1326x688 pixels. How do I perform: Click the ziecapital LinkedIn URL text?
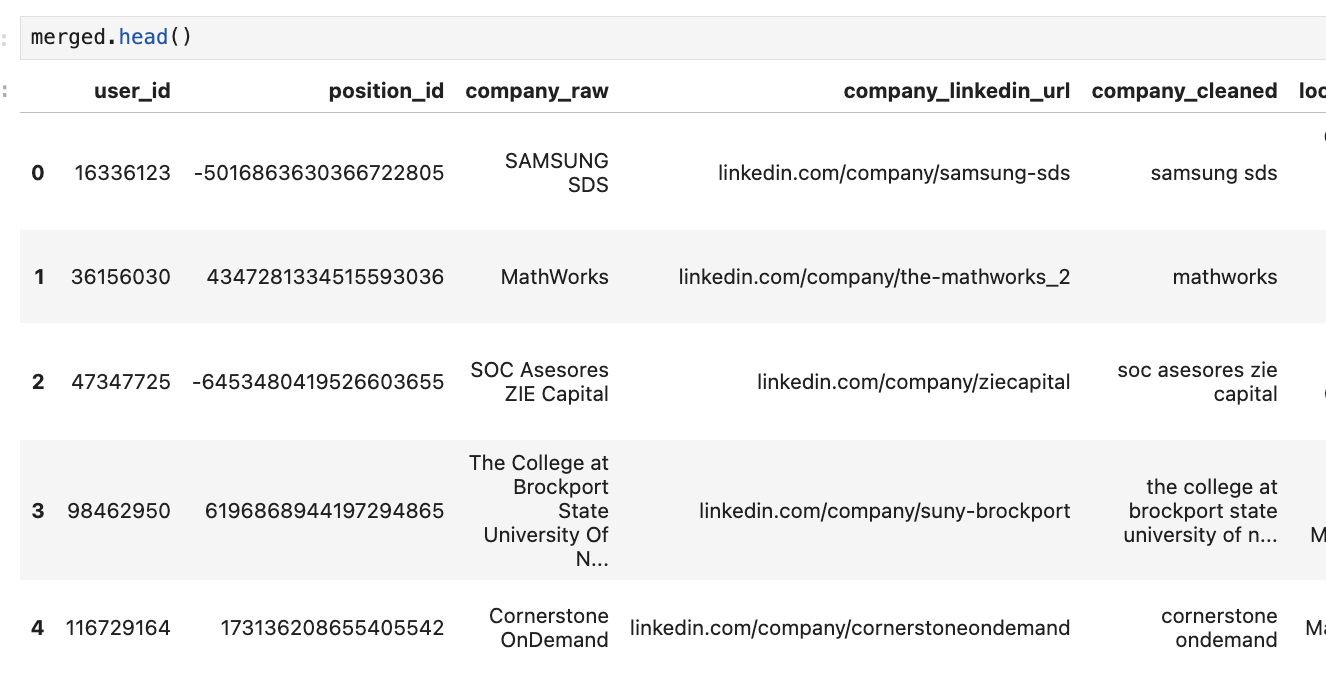(913, 381)
